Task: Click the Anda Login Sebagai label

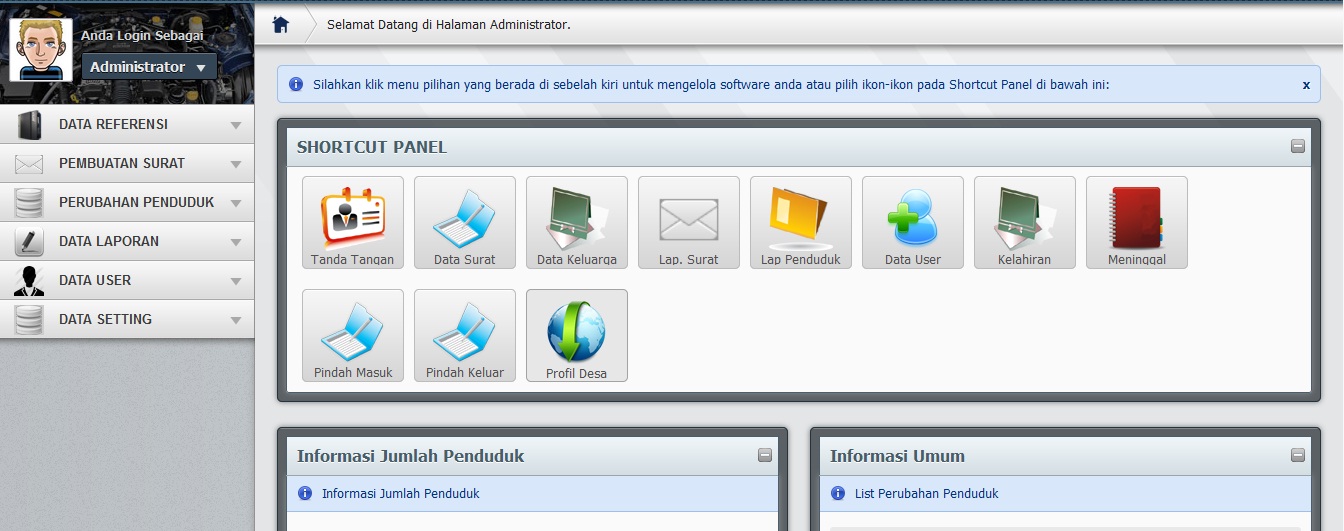Action: click(x=142, y=36)
